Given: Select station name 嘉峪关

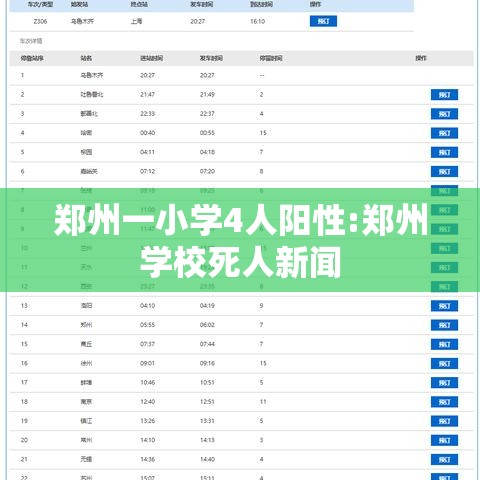Looking at the screenshot, I should coord(89,171).
